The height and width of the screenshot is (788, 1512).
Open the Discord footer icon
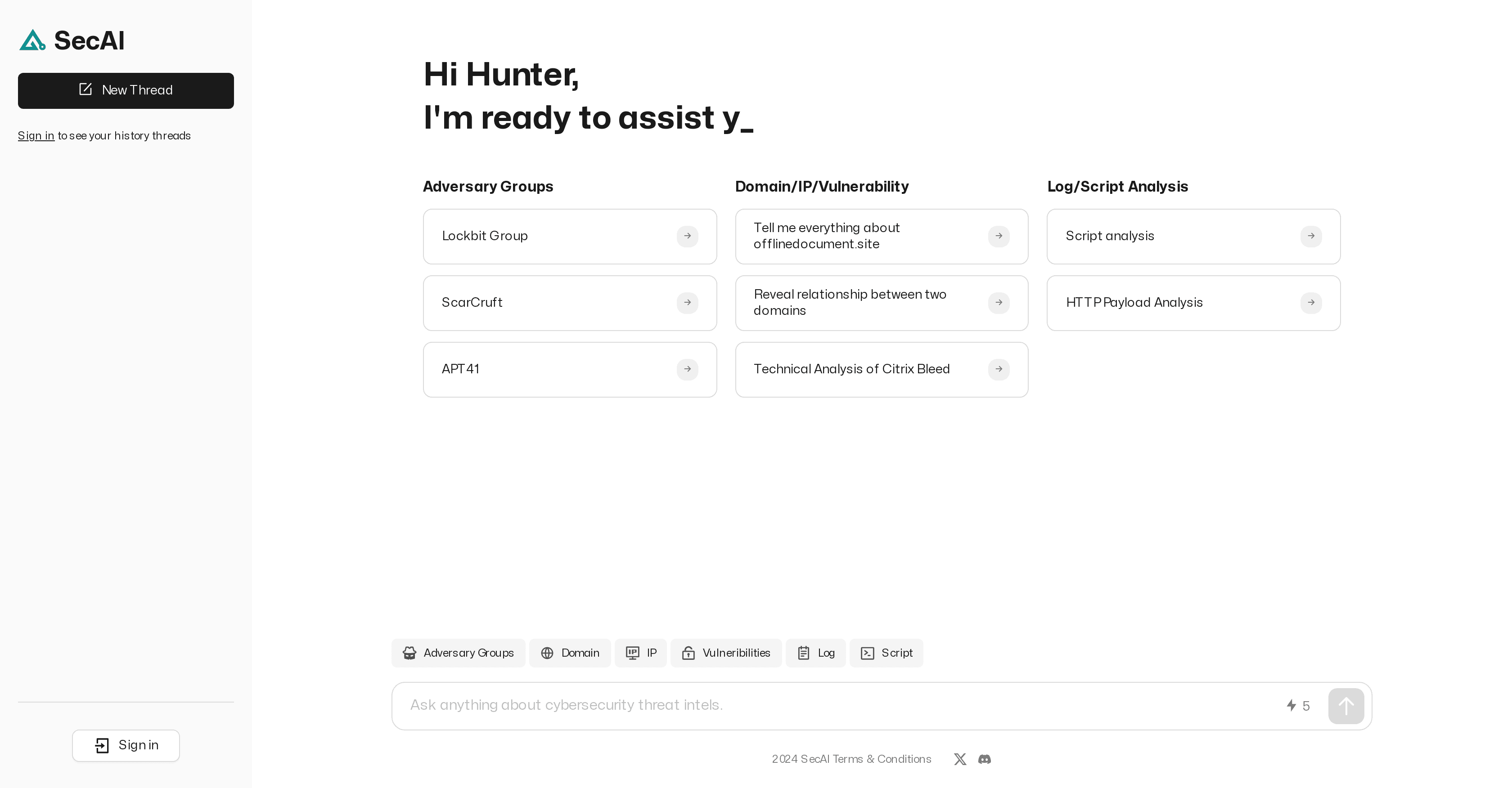984,759
